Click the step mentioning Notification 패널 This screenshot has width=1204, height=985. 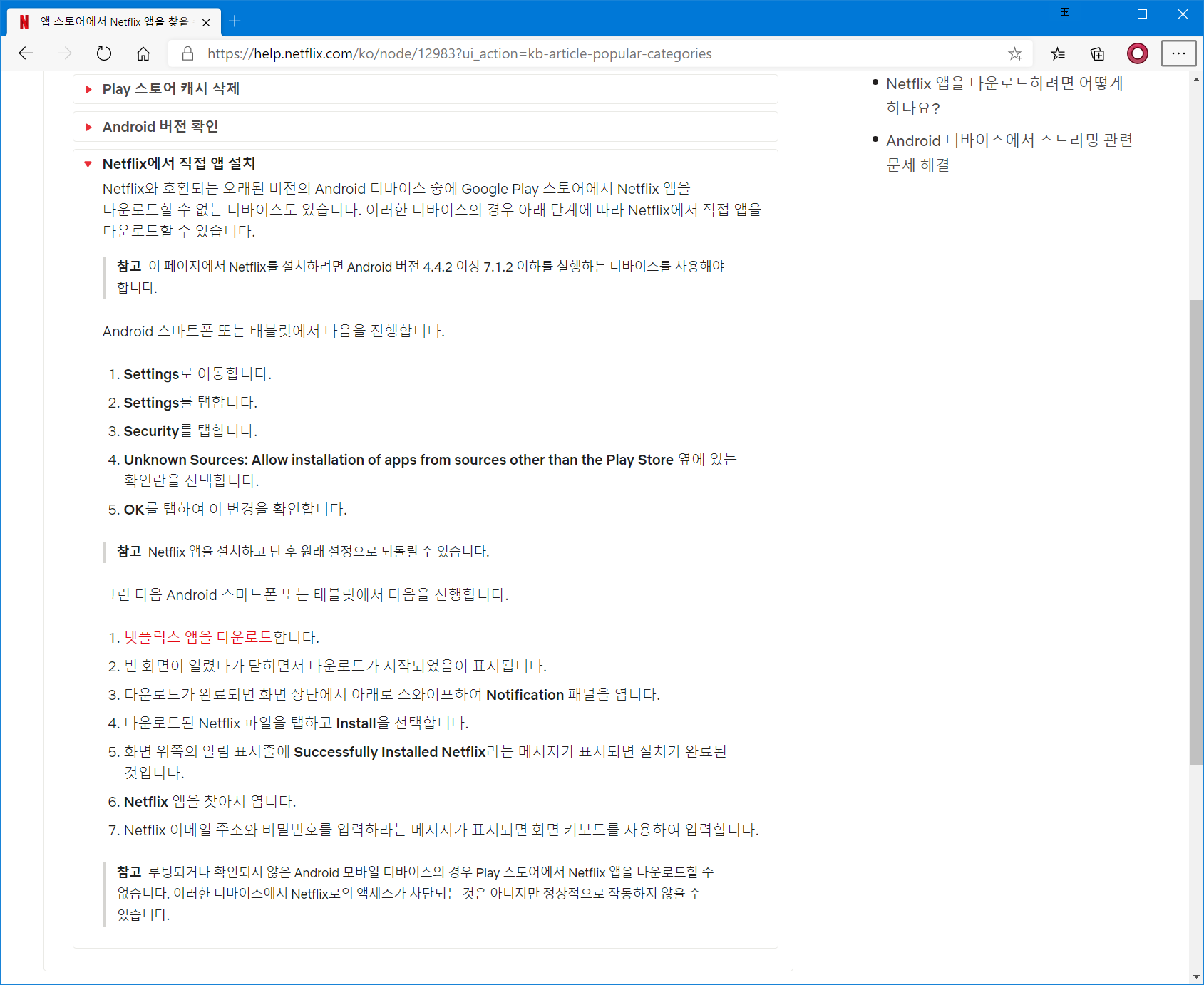(392, 695)
